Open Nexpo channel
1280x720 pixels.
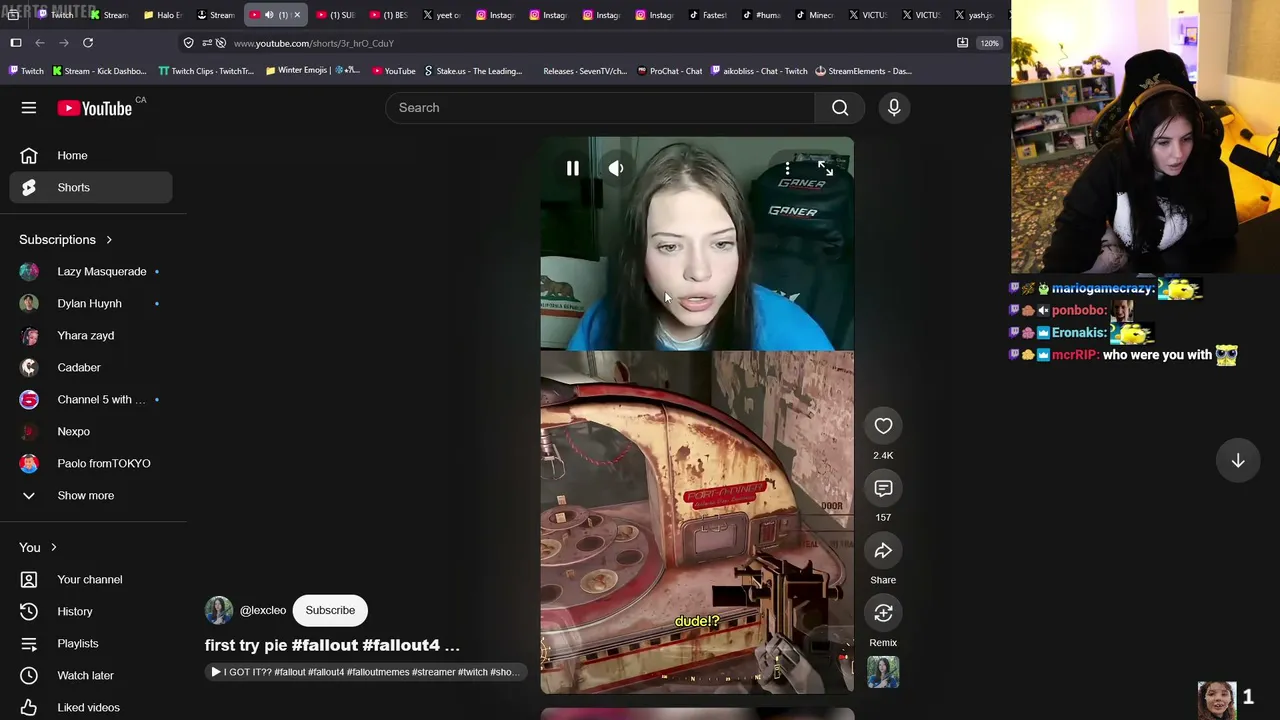click(x=91, y=432)
